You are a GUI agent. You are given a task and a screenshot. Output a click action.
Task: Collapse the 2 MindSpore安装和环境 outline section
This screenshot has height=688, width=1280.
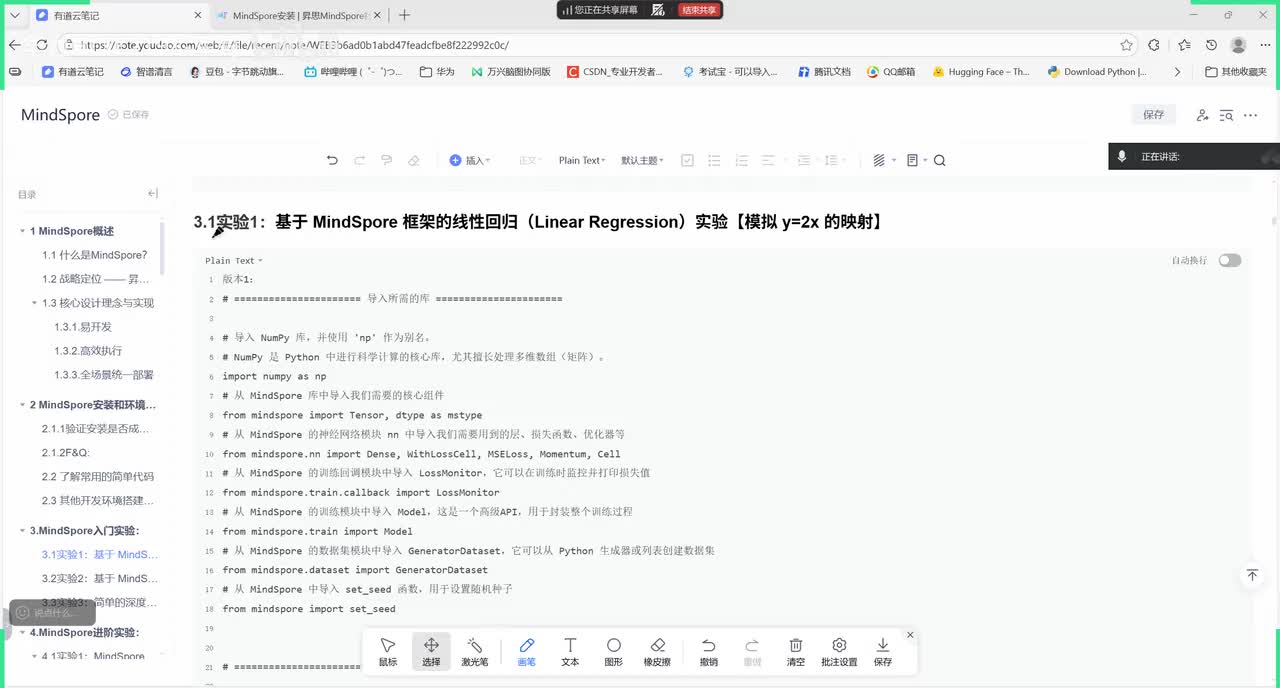22,405
